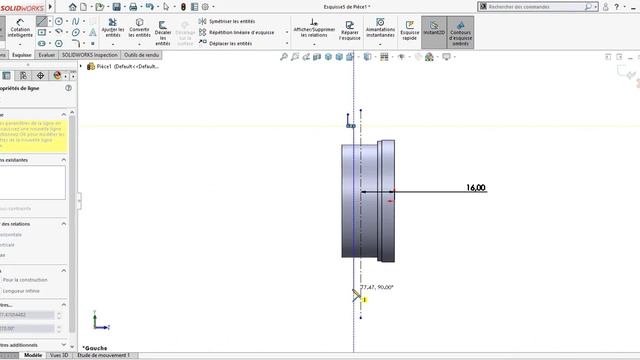Toggle the hide/show items eye icon

(x=401, y=57)
